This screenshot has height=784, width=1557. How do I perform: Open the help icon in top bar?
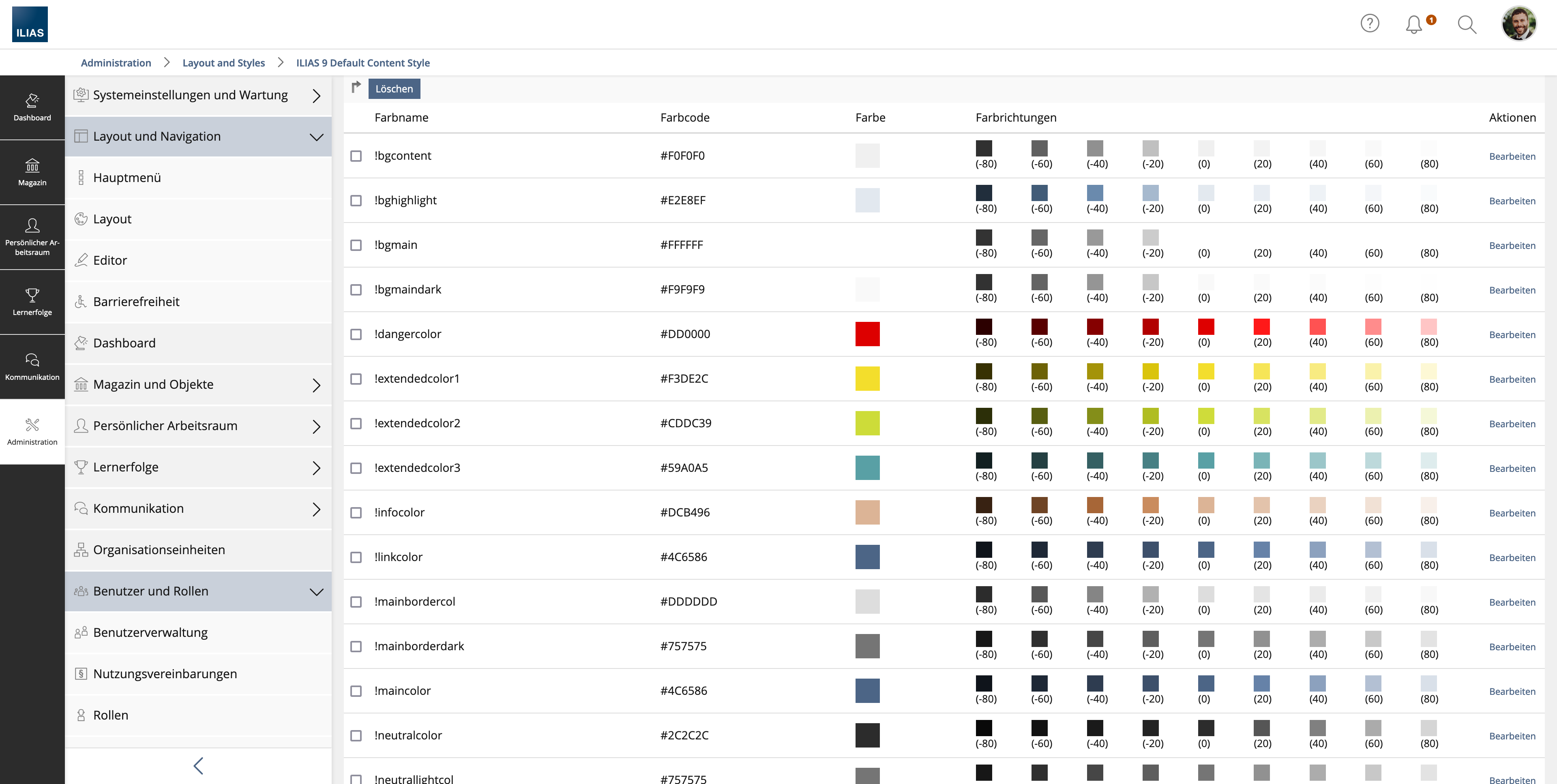tap(1370, 24)
